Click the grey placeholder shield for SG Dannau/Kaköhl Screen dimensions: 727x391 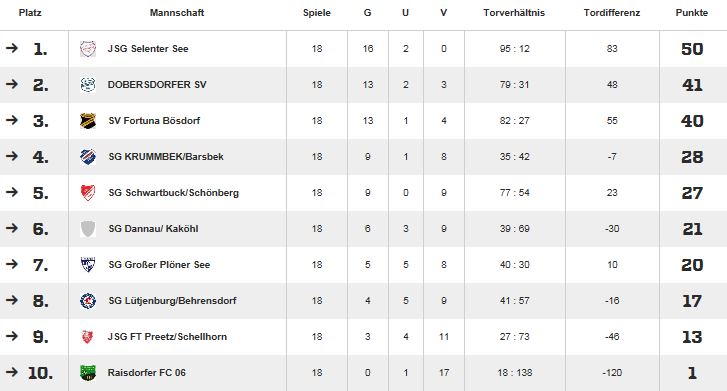pyautogui.click(x=88, y=229)
